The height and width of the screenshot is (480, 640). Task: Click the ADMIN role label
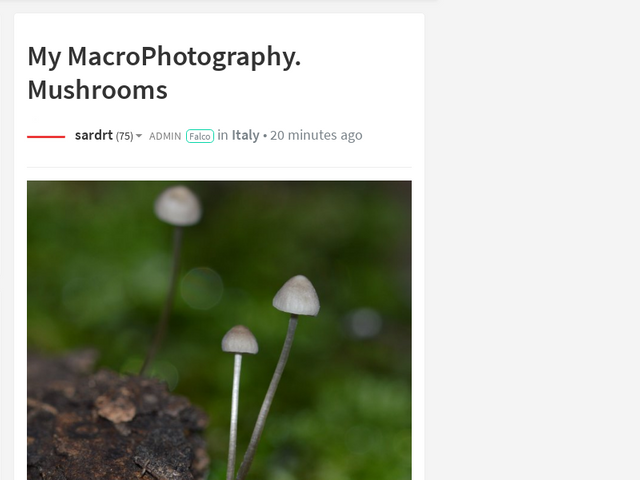[x=165, y=136]
